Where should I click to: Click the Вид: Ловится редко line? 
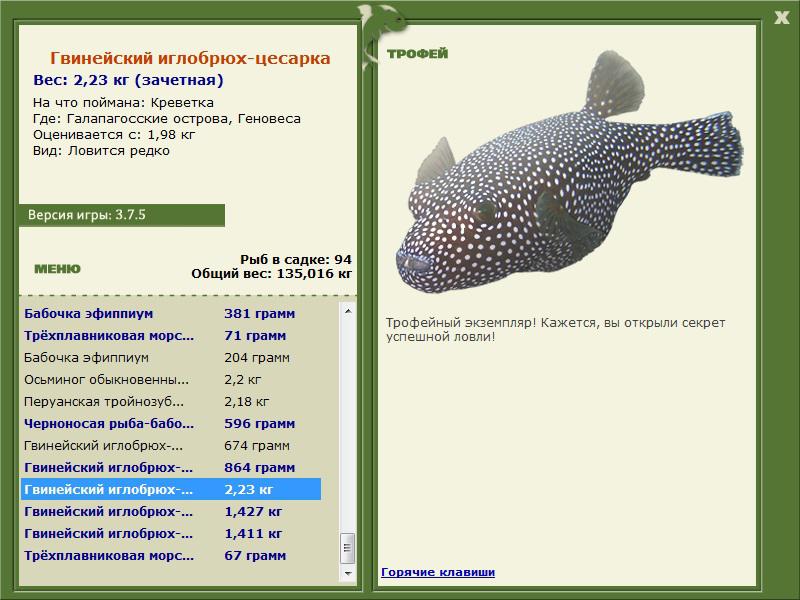click(x=101, y=151)
